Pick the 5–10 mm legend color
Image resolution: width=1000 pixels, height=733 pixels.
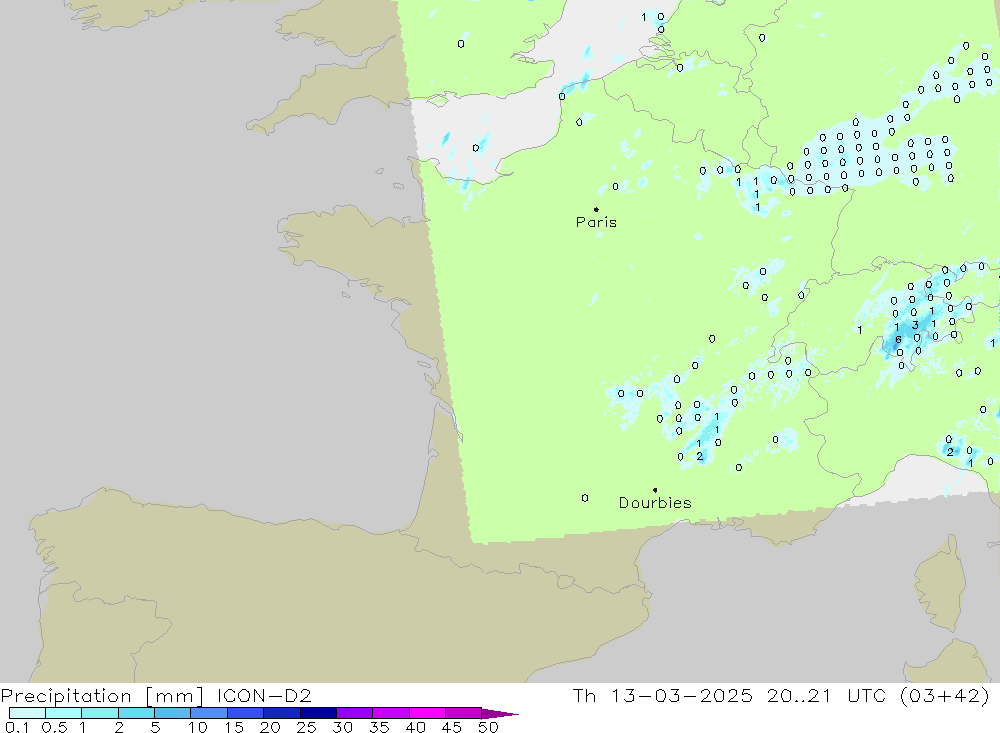pyautogui.click(x=172, y=713)
